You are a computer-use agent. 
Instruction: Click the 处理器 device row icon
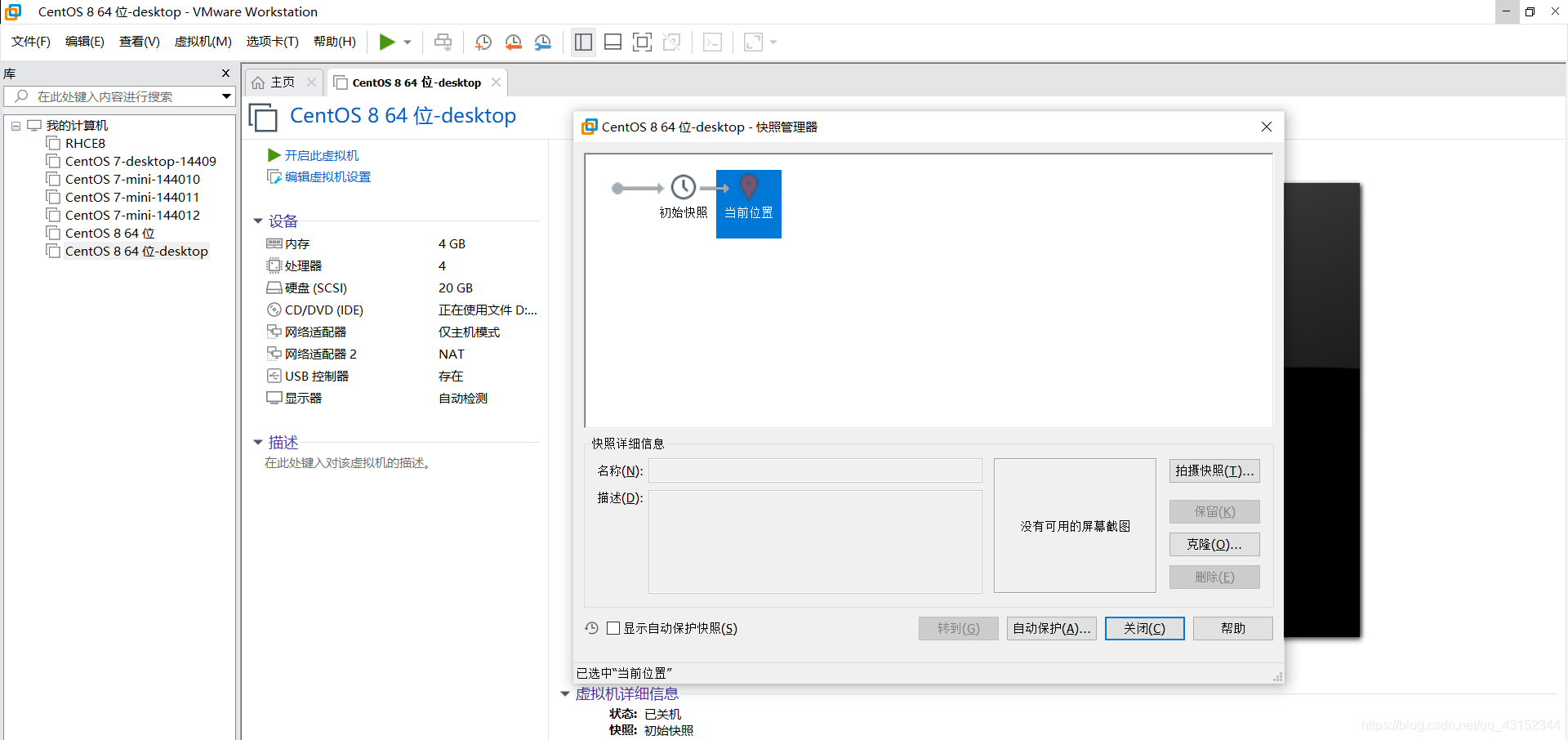pos(274,265)
